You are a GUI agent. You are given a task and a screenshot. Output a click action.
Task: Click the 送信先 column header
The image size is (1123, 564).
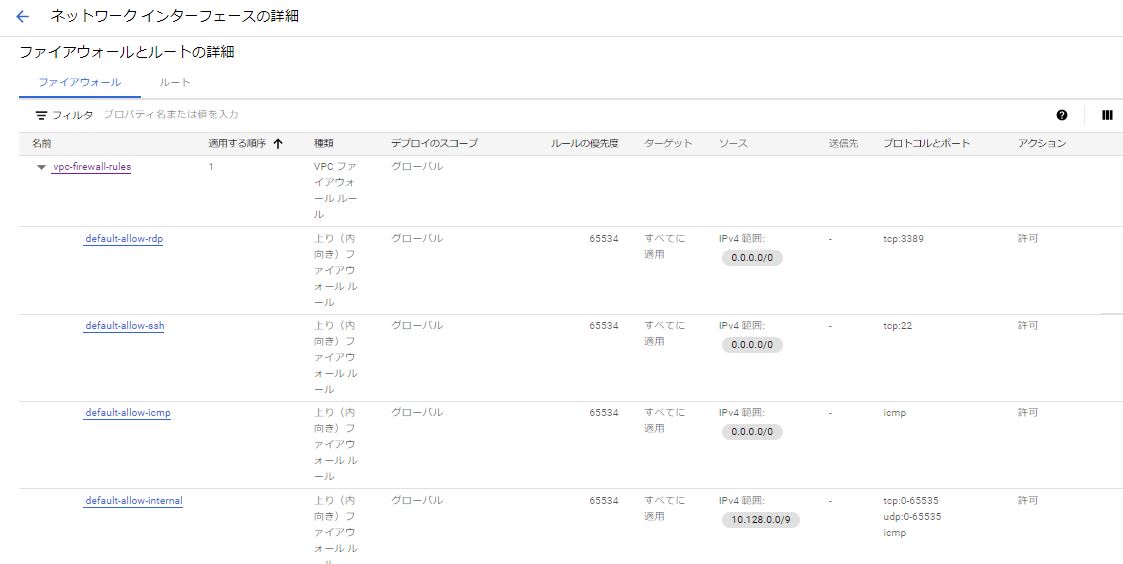tap(844, 143)
